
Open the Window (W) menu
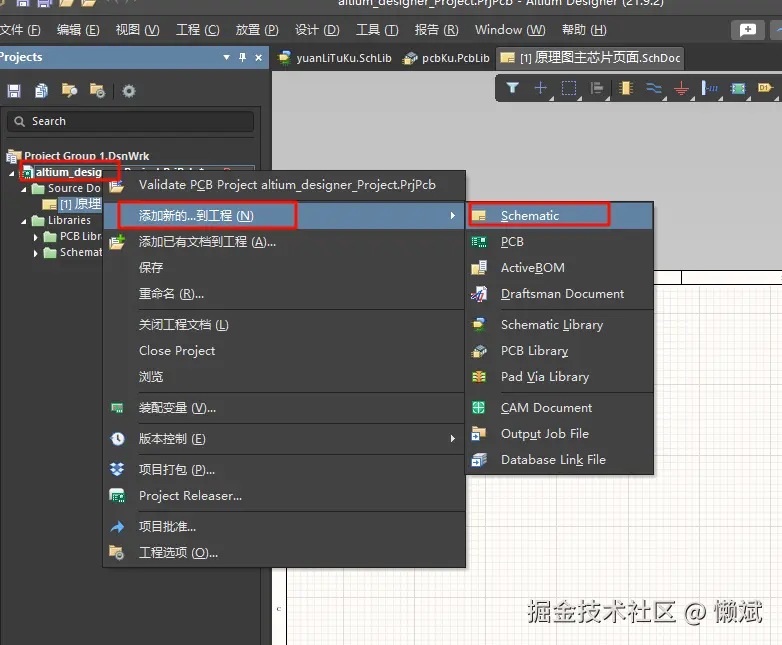click(x=510, y=30)
